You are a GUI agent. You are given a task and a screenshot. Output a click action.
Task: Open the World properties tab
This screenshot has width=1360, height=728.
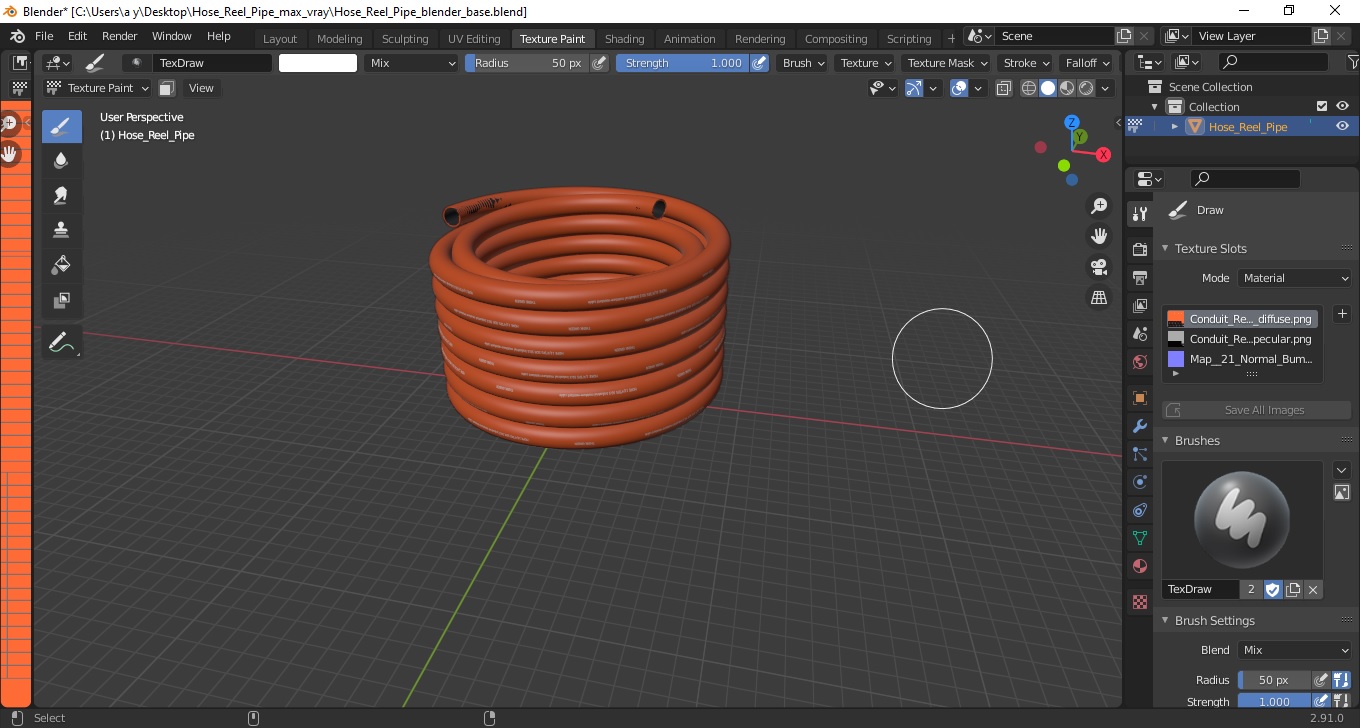(x=1139, y=362)
